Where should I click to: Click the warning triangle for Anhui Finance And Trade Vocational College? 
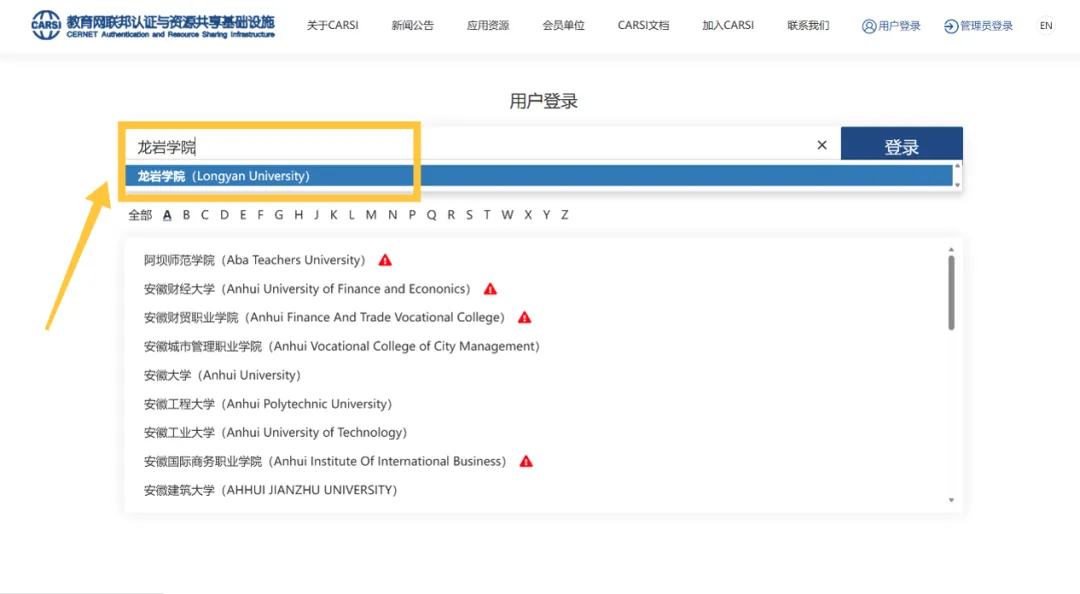click(524, 318)
